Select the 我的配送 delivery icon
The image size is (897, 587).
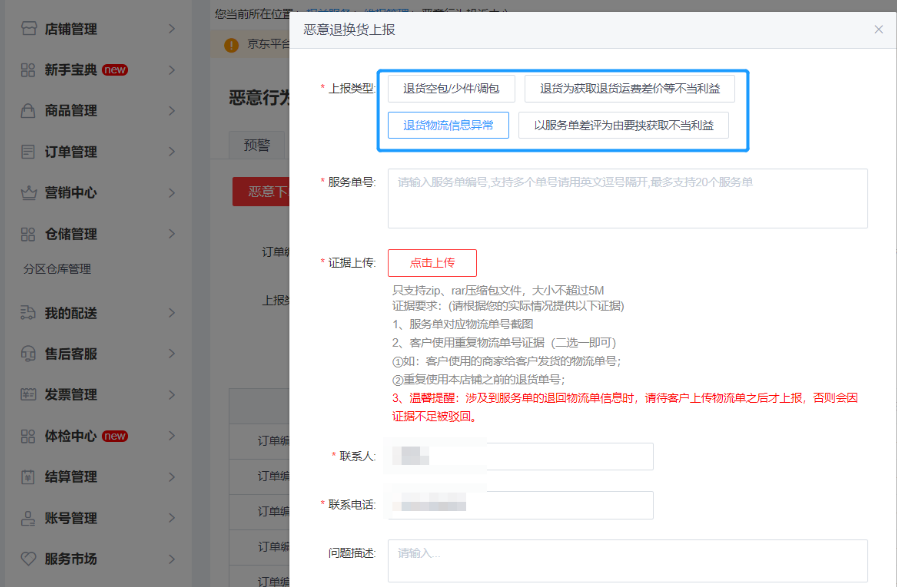(x=29, y=312)
